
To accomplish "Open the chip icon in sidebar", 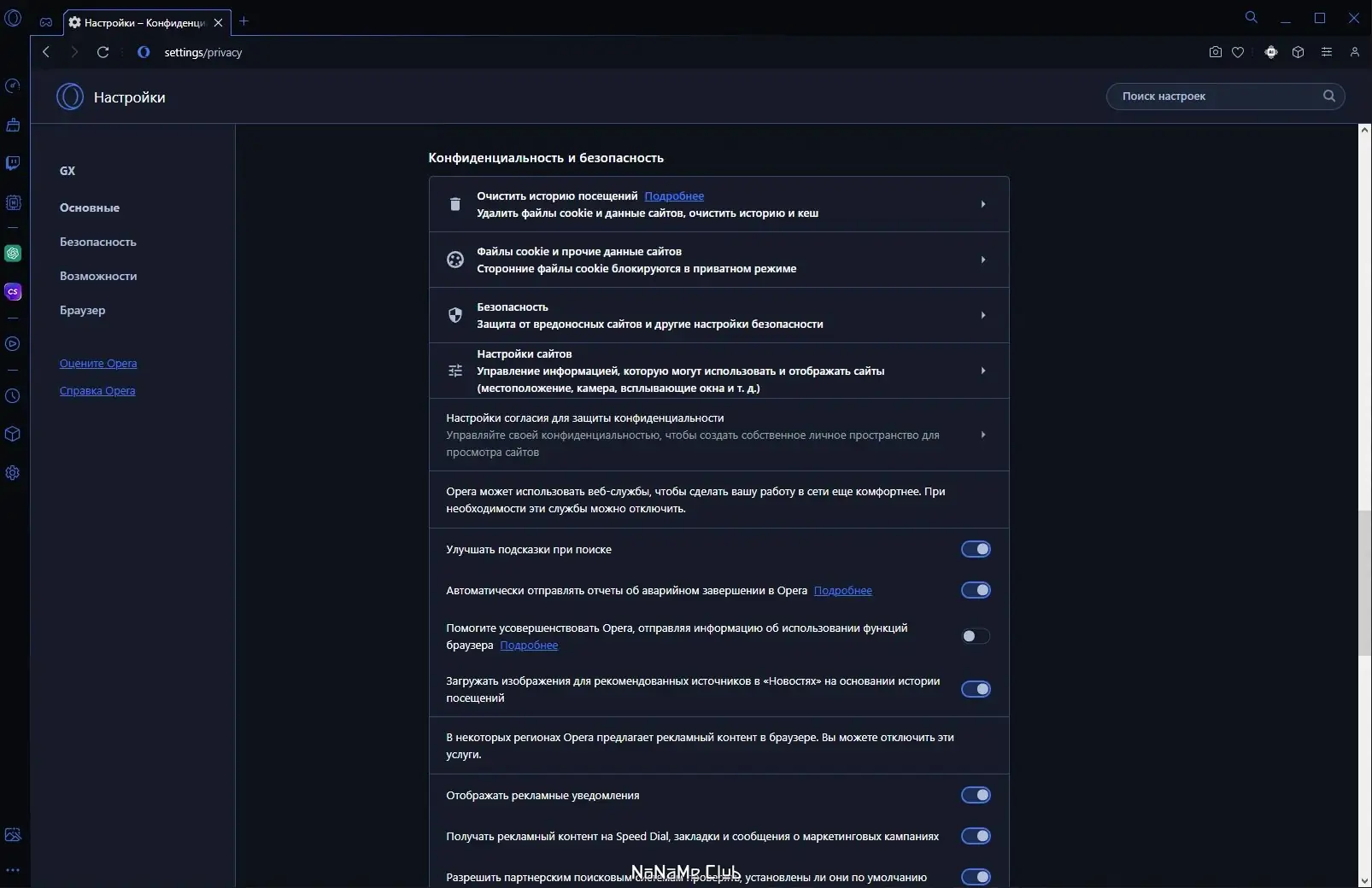I will coord(13,202).
